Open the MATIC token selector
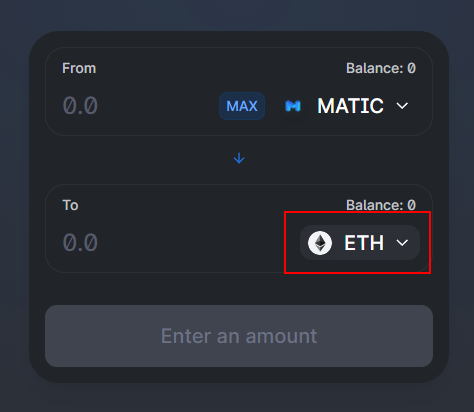Screen dimensions: 474x412 [346, 106]
